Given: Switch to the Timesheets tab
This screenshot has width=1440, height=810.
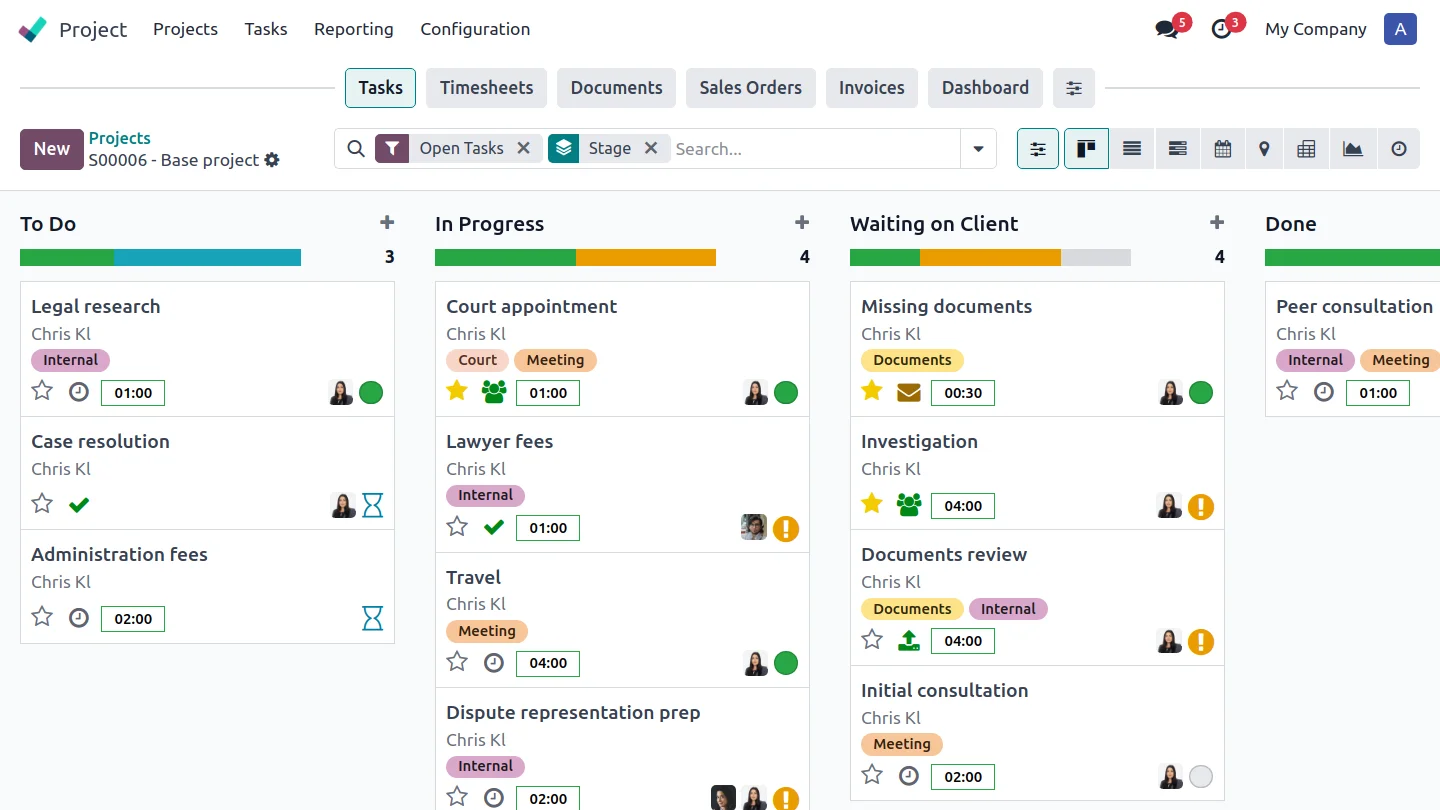Looking at the screenshot, I should (486, 88).
